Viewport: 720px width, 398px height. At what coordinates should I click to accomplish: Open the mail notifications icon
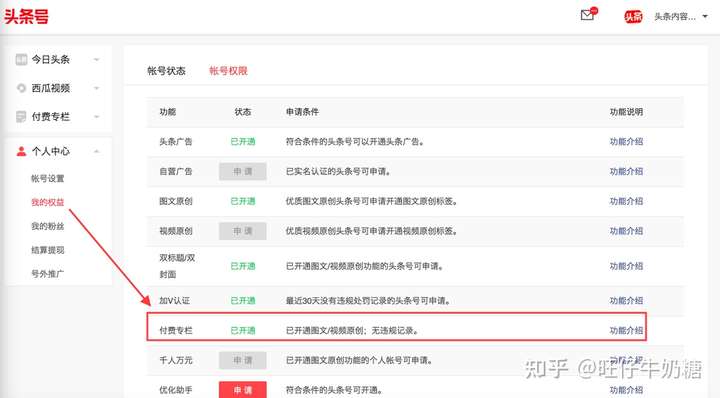[587, 15]
